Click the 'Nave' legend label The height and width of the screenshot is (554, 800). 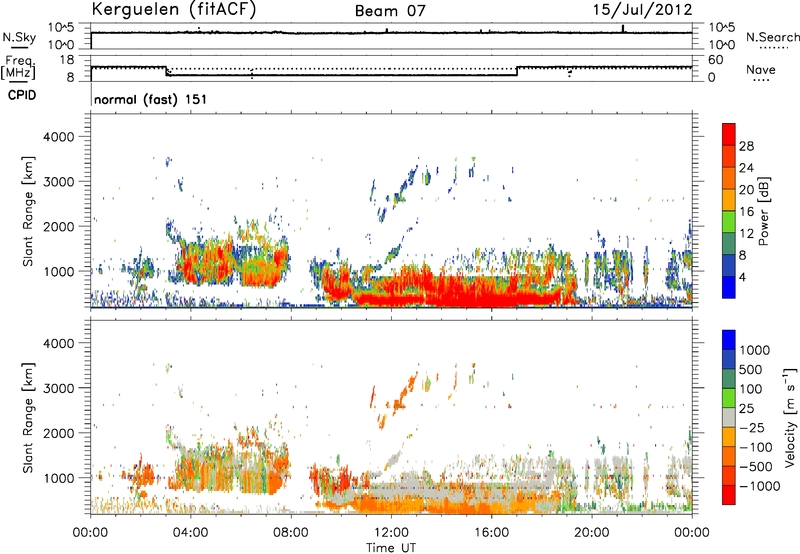761,70
